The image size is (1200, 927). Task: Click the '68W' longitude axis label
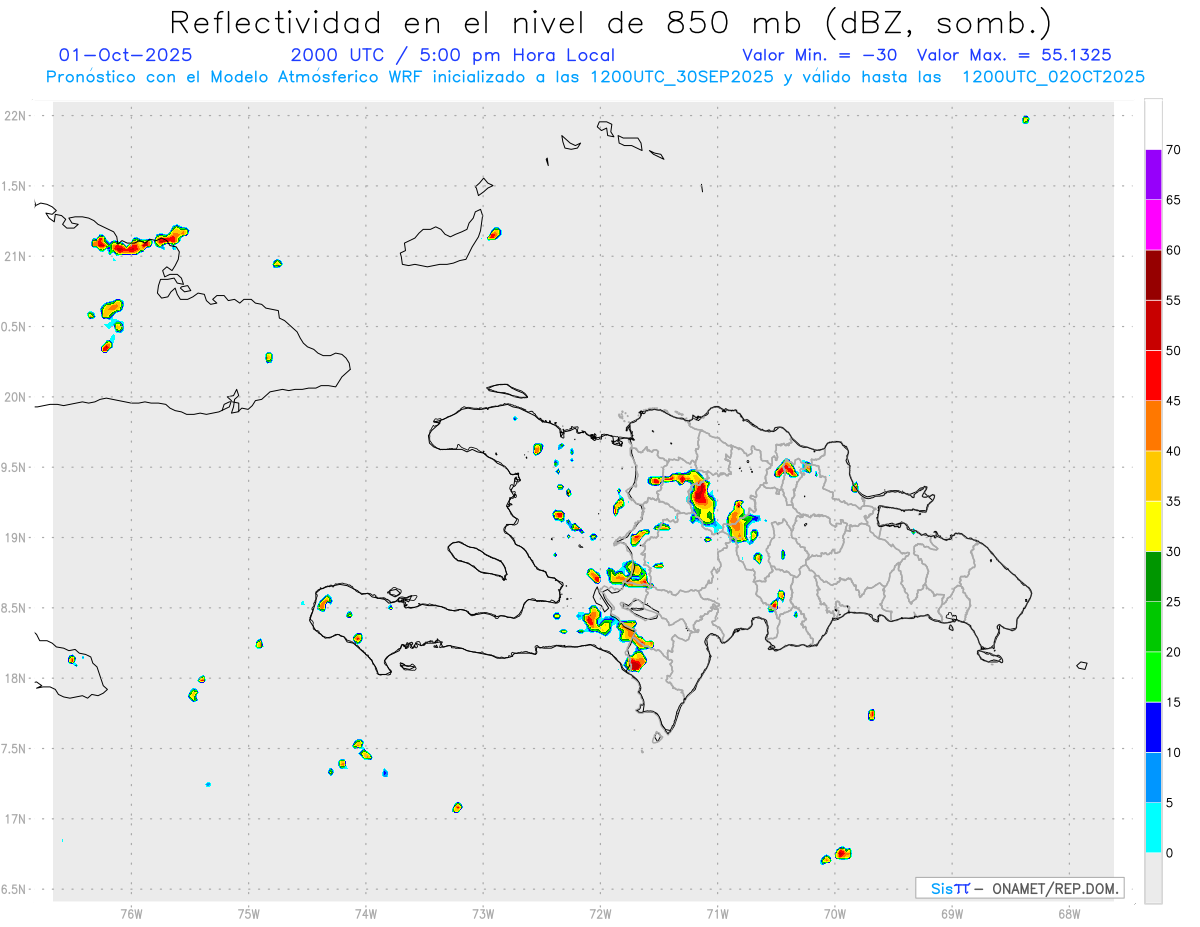click(x=1069, y=913)
